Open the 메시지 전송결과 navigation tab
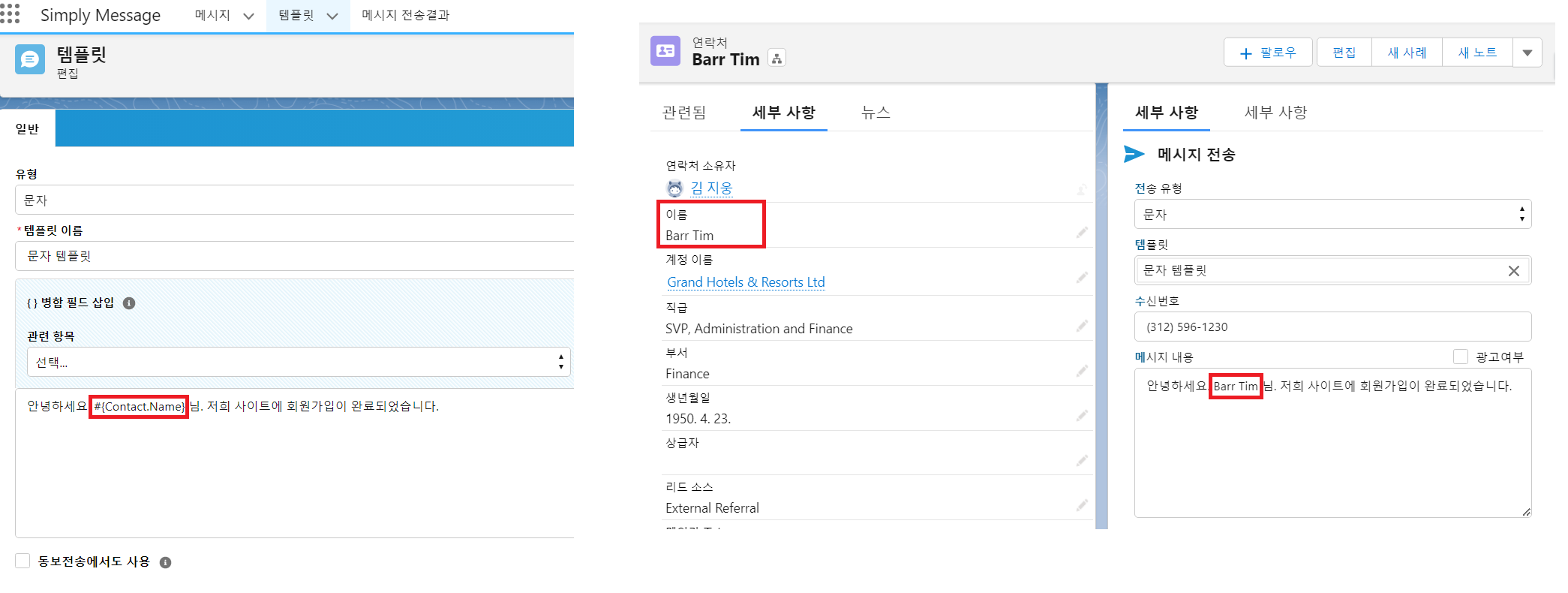 pyautogui.click(x=405, y=15)
